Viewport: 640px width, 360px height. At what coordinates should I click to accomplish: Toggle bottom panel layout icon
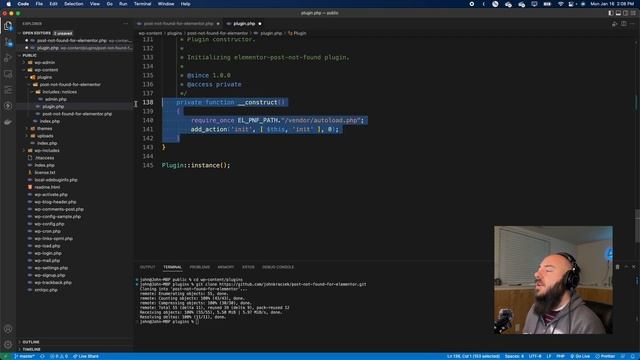pyautogui.click(x=618, y=13)
